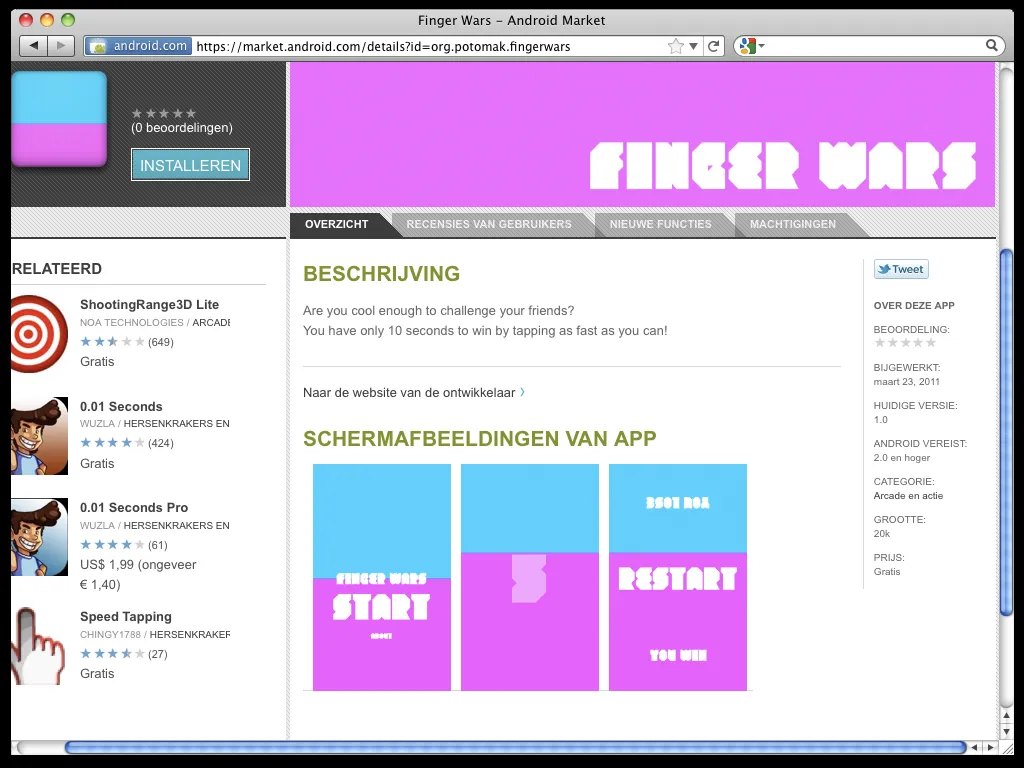
Task: Open the countdown 5 screenshot thumbnail
Action: pos(530,577)
